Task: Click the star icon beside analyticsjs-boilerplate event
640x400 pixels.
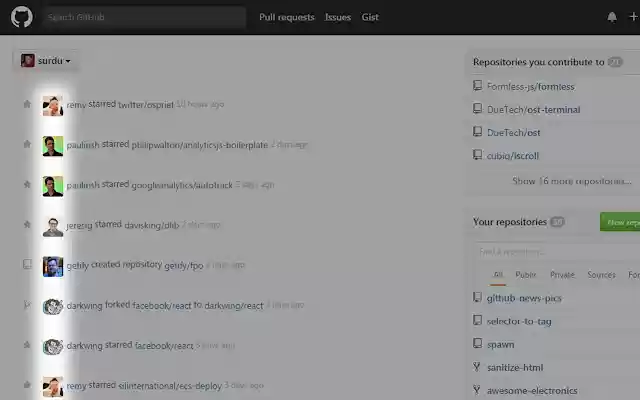Action: pyautogui.click(x=27, y=144)
